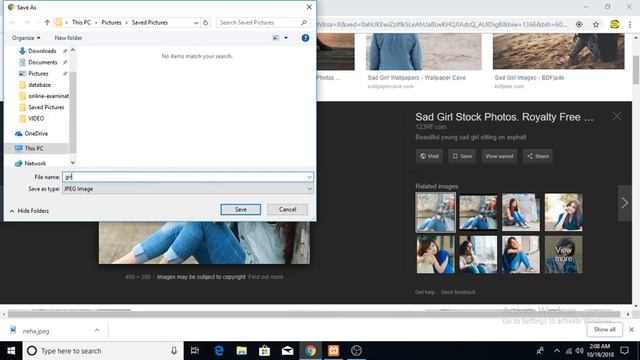Click Share button in Chrome image panel
This screenshot has width=640, height=360.
click(538, 156)
